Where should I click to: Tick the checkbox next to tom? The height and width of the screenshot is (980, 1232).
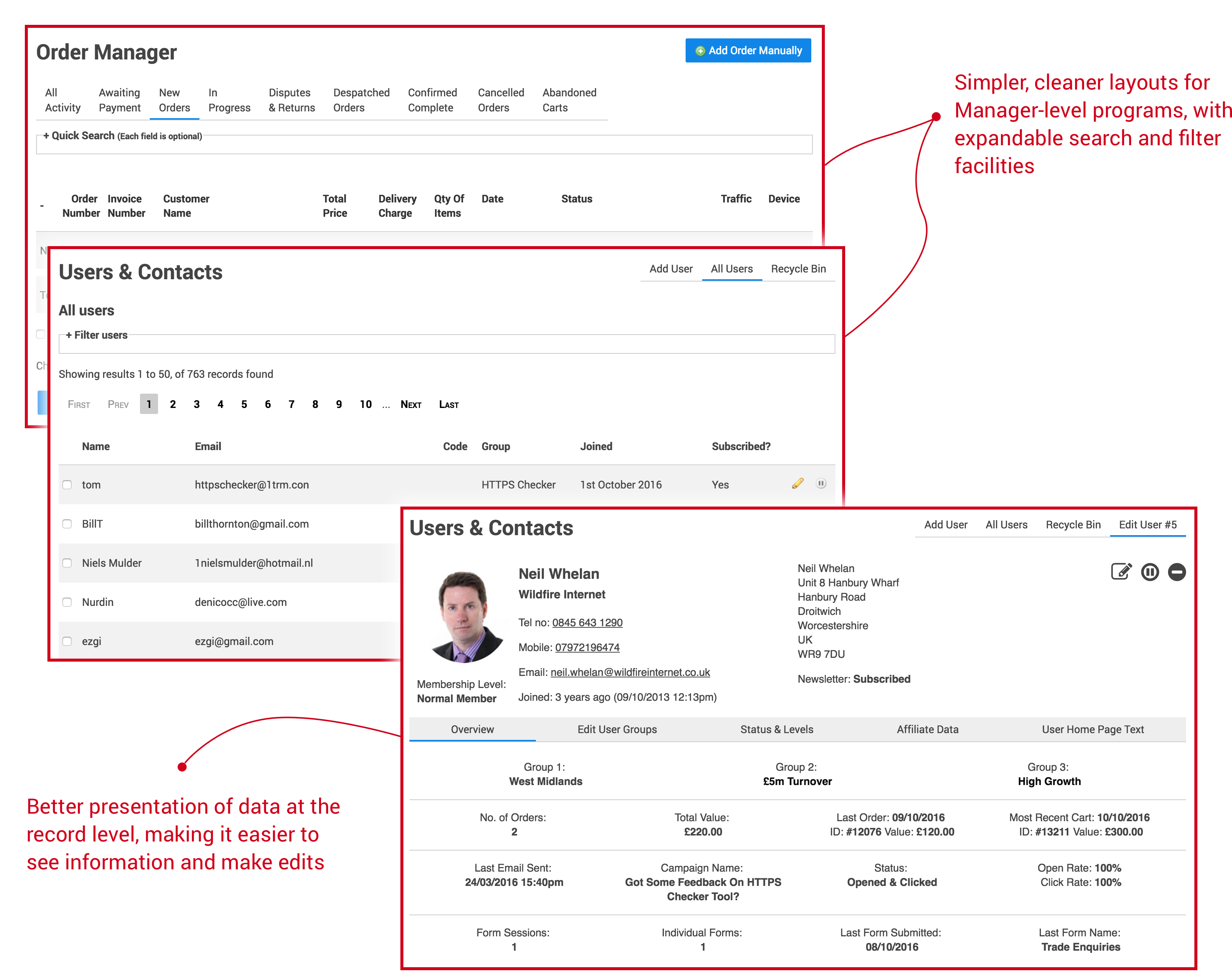[67, 485]
